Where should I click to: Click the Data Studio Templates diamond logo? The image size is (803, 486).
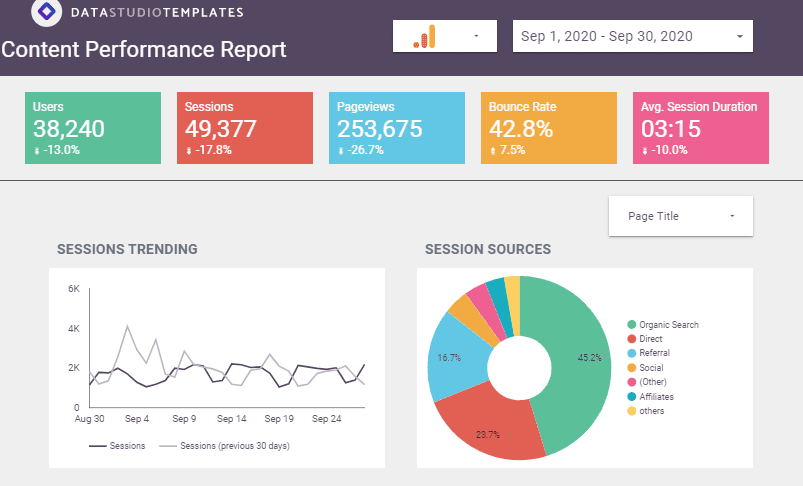click(47, 11)
